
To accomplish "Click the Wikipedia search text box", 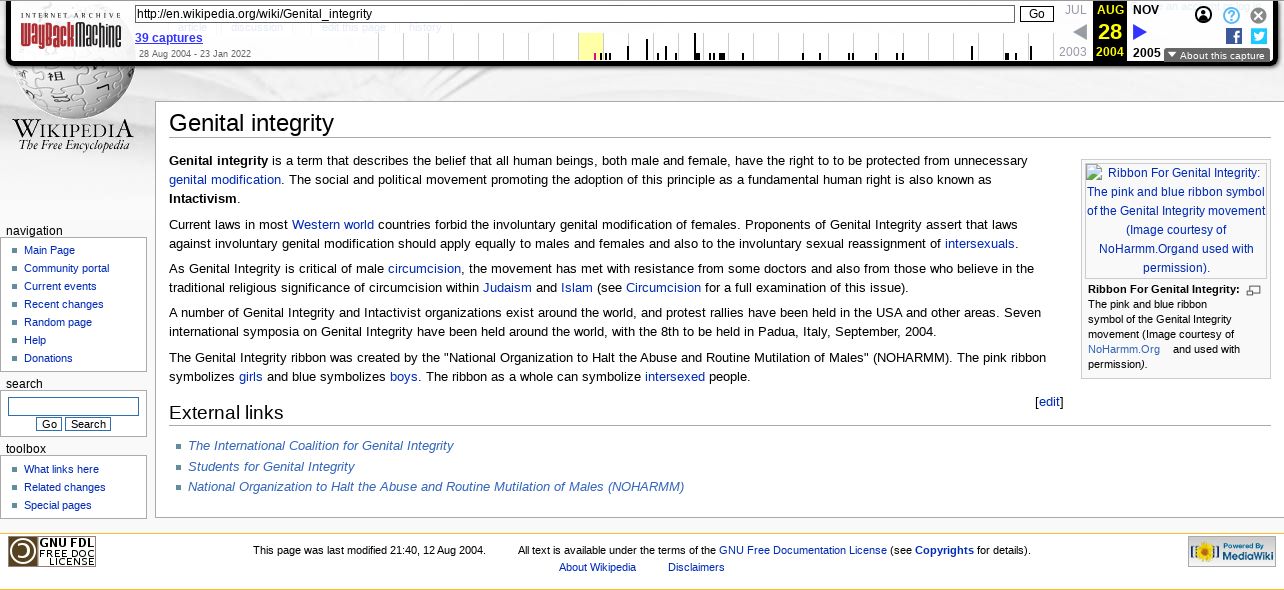I will (x=73, y=406).
